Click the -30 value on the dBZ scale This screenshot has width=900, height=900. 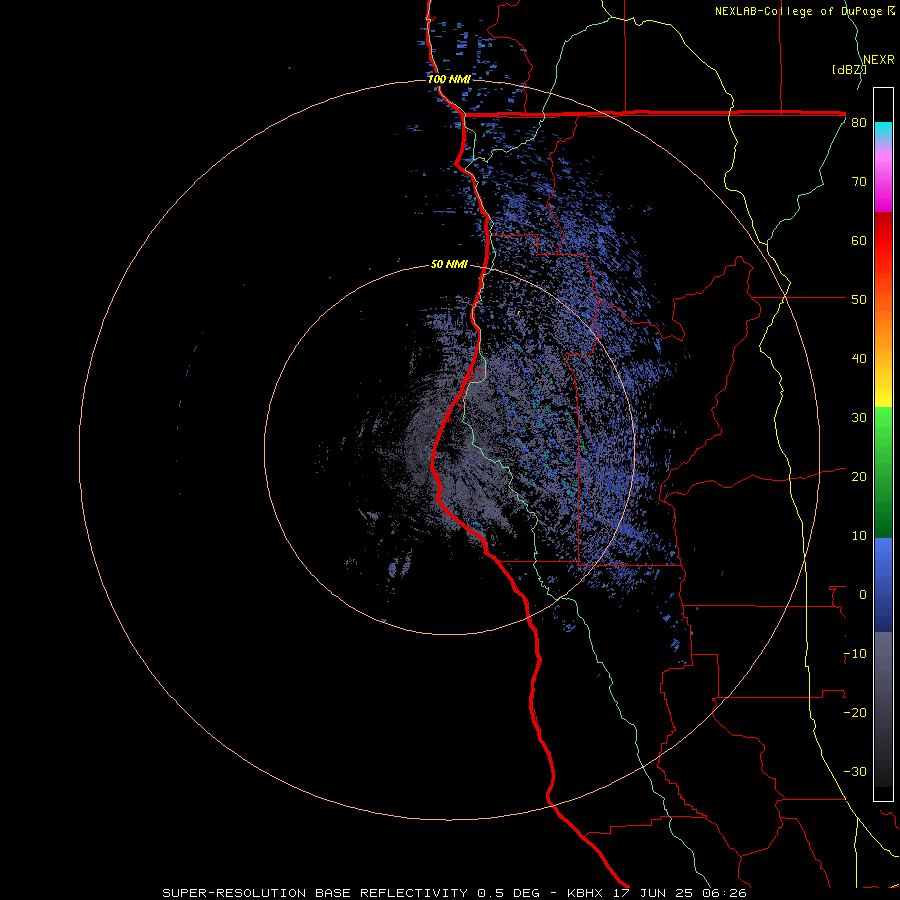(855, 772)
